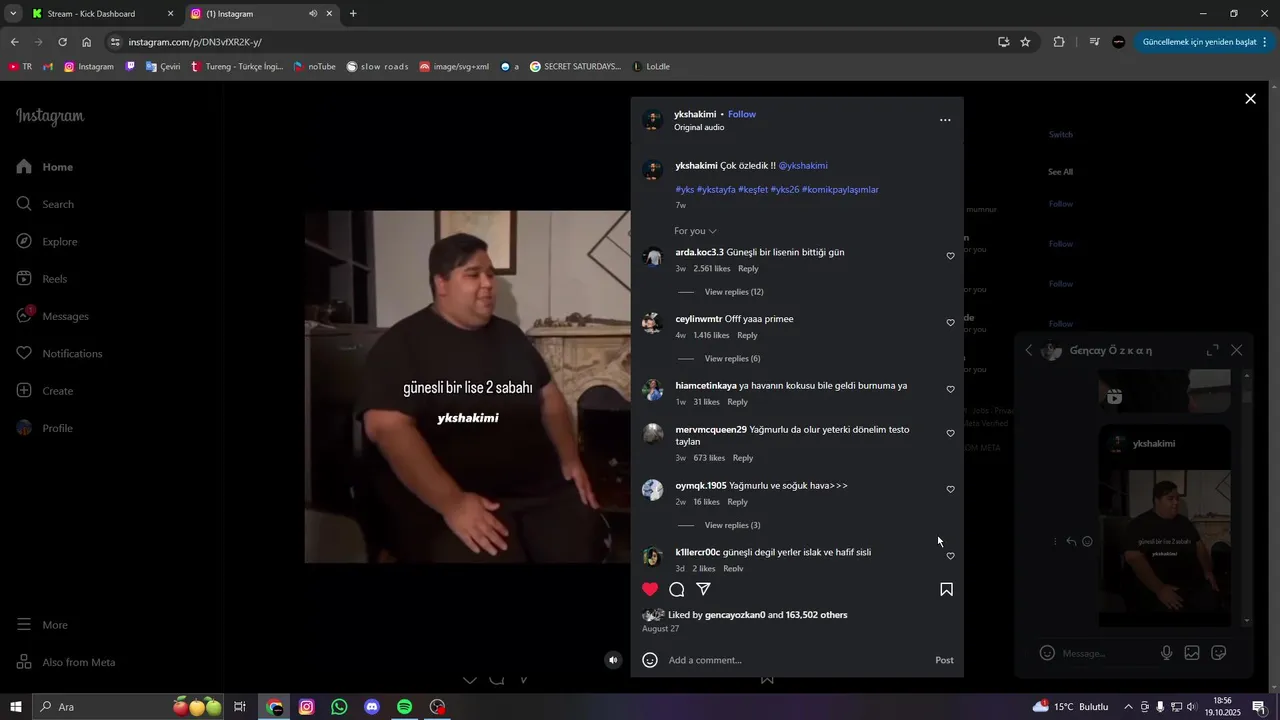Image resolution: width=1280 pixels, height=720 pixels.
Task: Go to Home in Instagram sidebar
Action: pyautogui.click(x=45, y=167)
